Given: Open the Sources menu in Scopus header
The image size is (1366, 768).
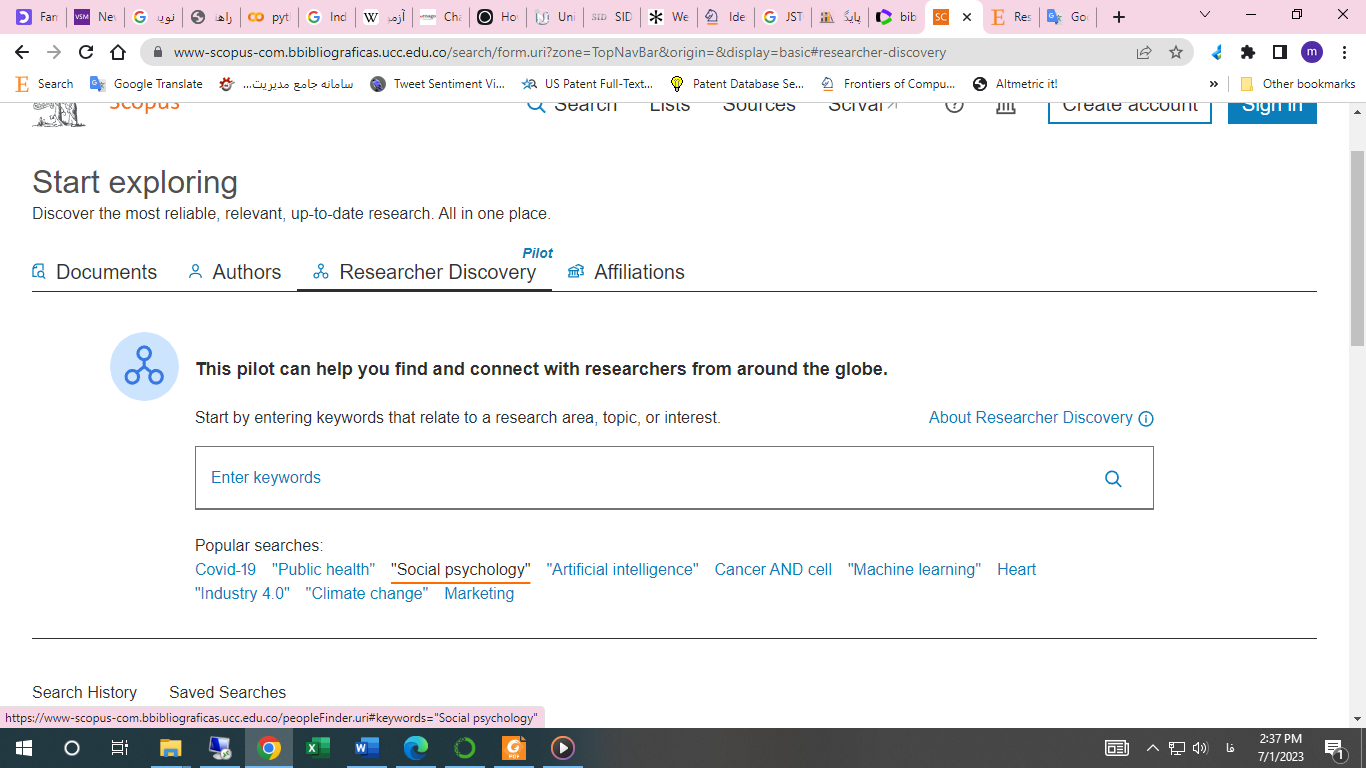Looking at the screenshot, I should (759, 104).
